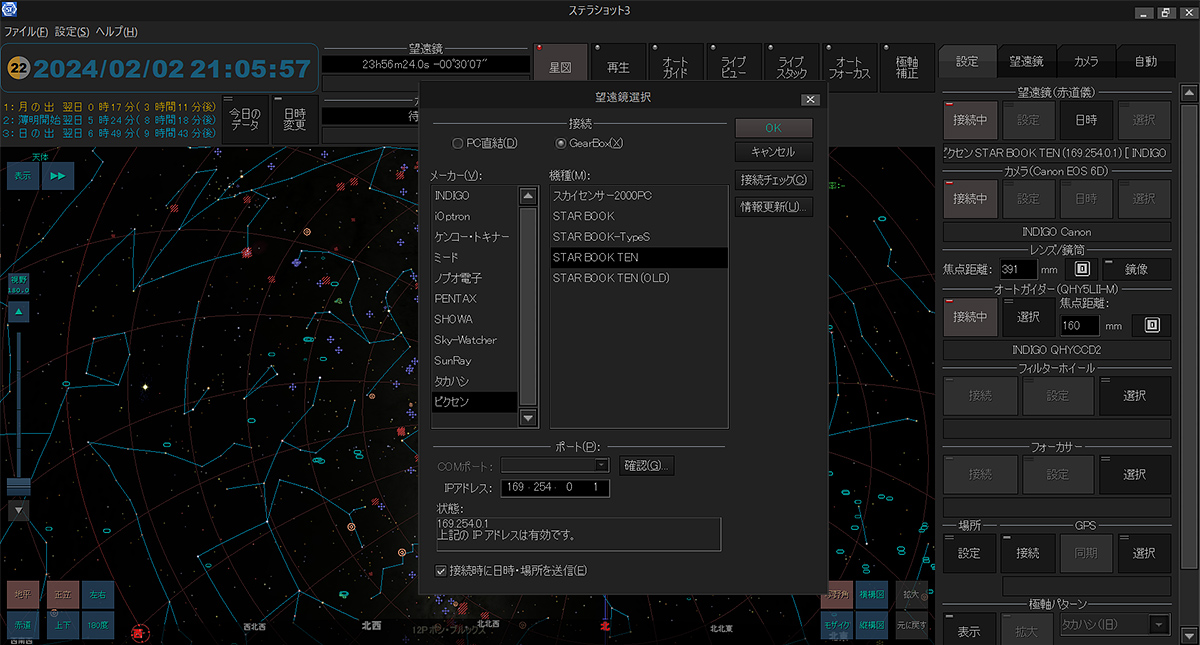Select the PC直結 radio button
The image size is (1200, 645).
(x=458, y=143)
